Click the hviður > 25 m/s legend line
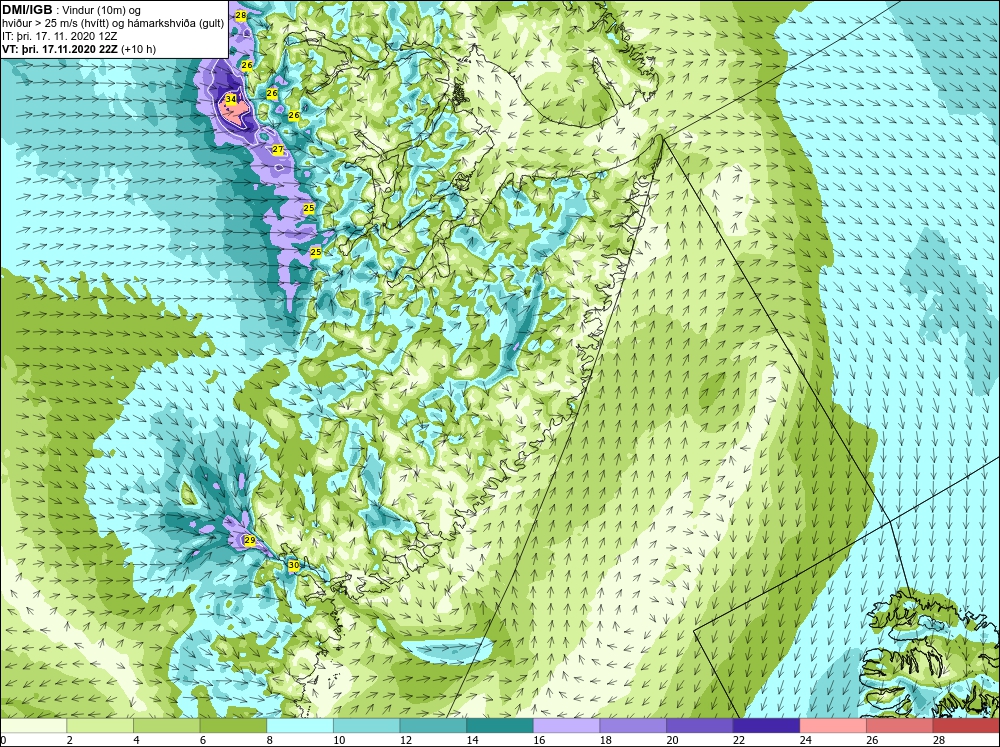The image size is (1000, 747). tap(113, 24)
